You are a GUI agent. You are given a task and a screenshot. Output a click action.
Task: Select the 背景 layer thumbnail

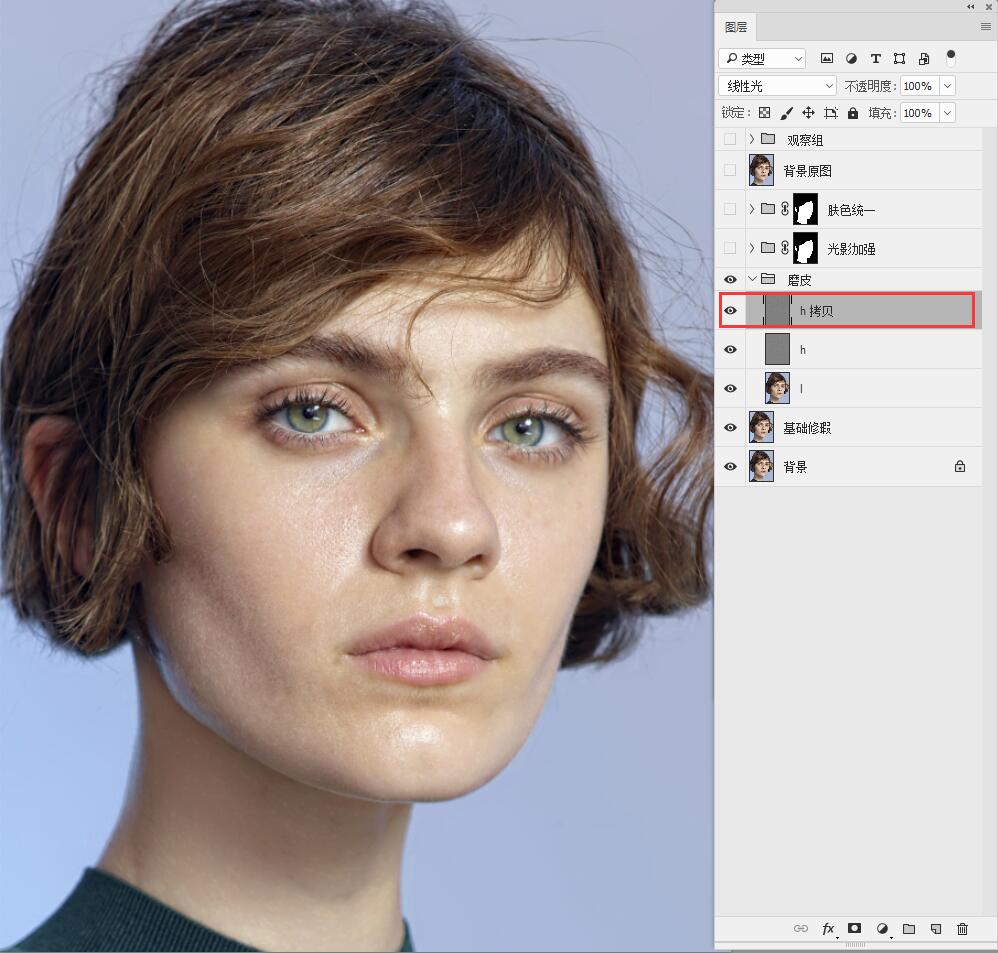pos(761,467)
